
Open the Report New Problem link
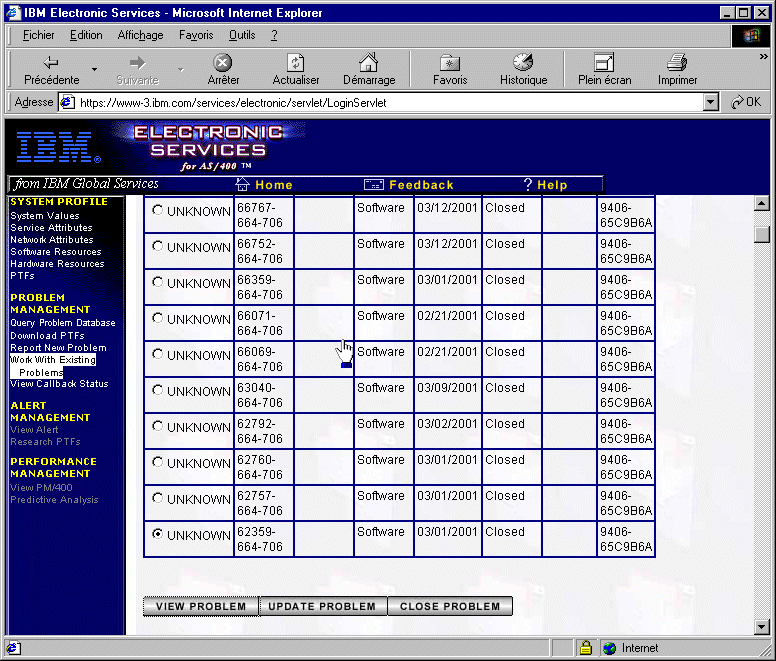[x=58, y=348]
